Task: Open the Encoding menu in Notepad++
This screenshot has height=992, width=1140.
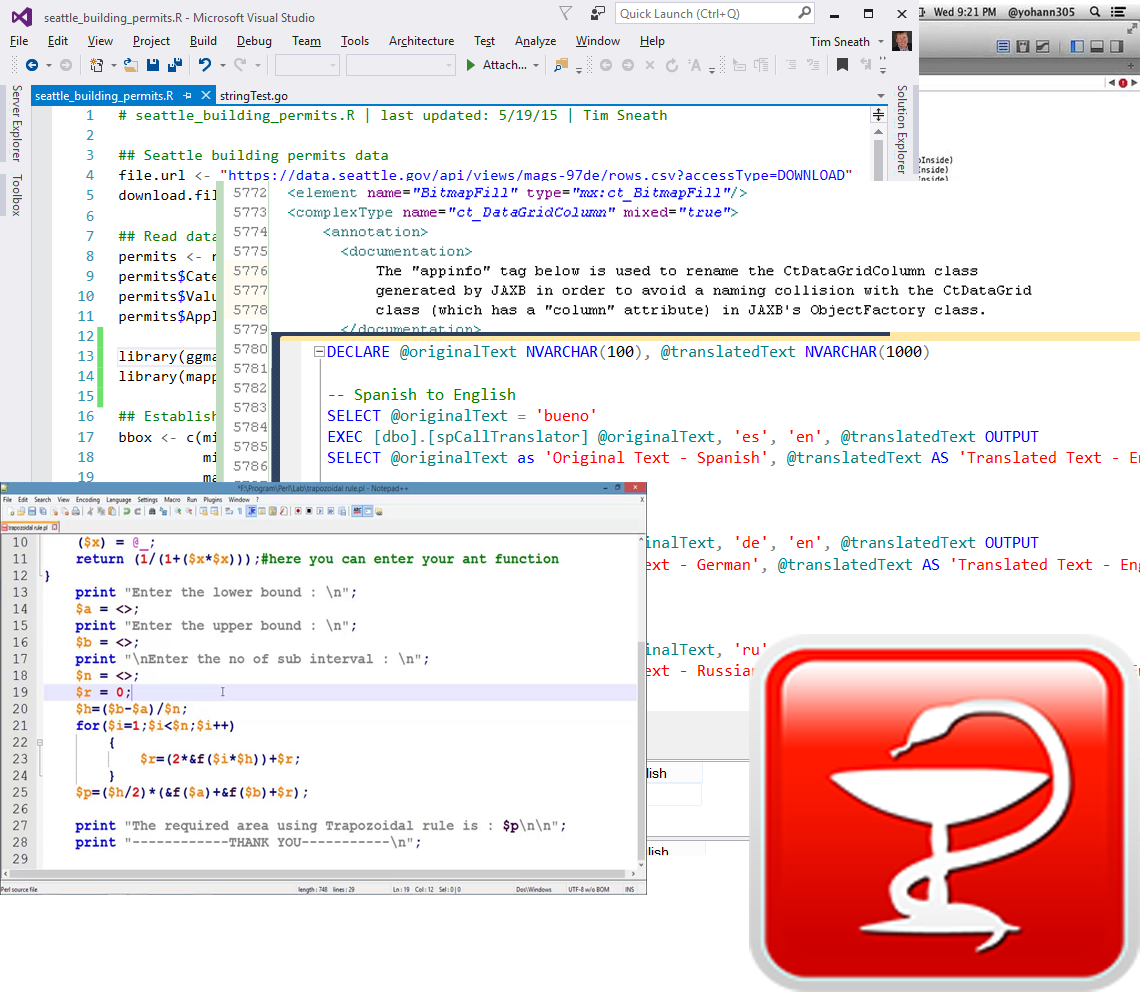Action: [87, 500]
